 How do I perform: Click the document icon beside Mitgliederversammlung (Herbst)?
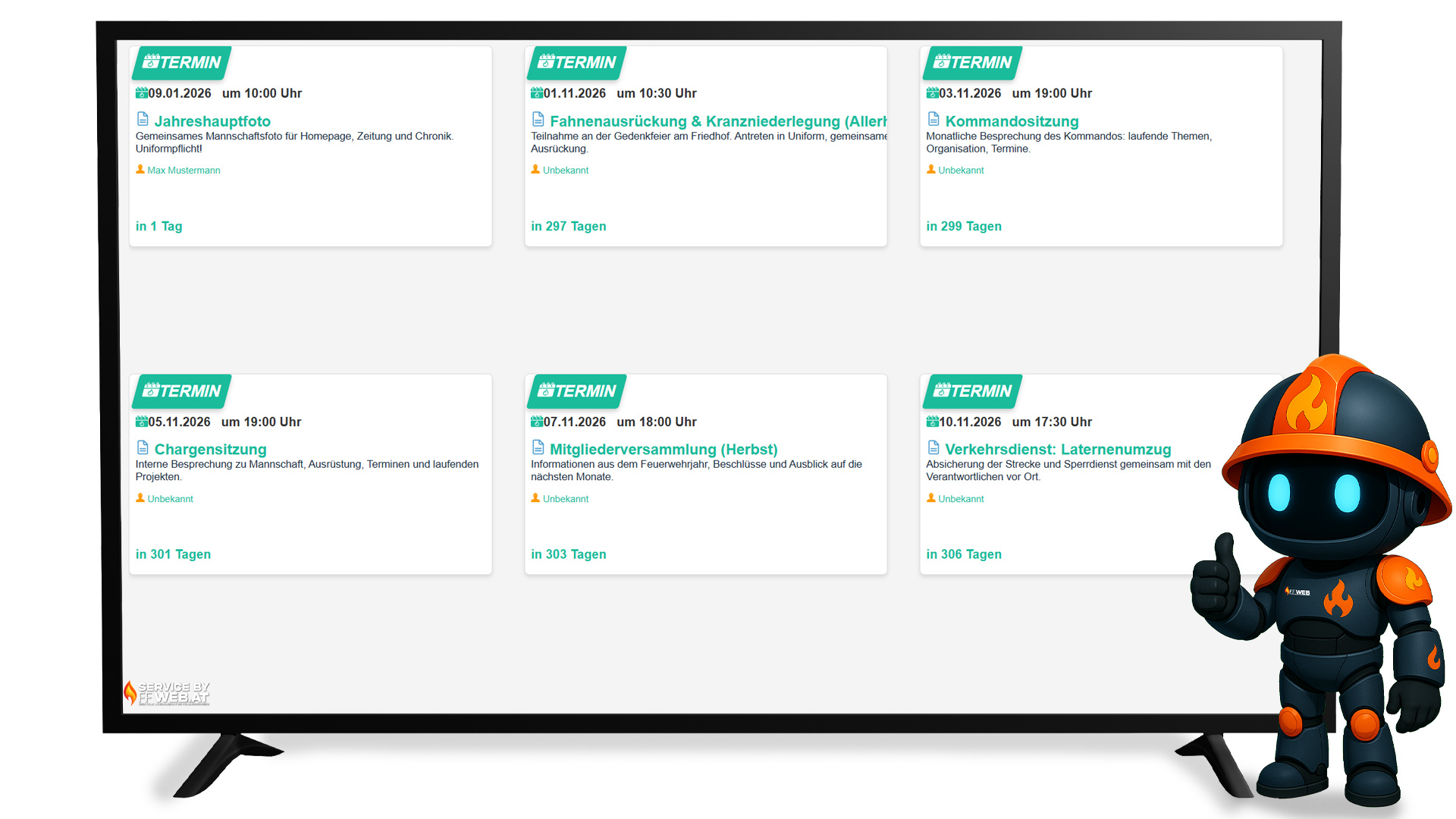point(538,447)
